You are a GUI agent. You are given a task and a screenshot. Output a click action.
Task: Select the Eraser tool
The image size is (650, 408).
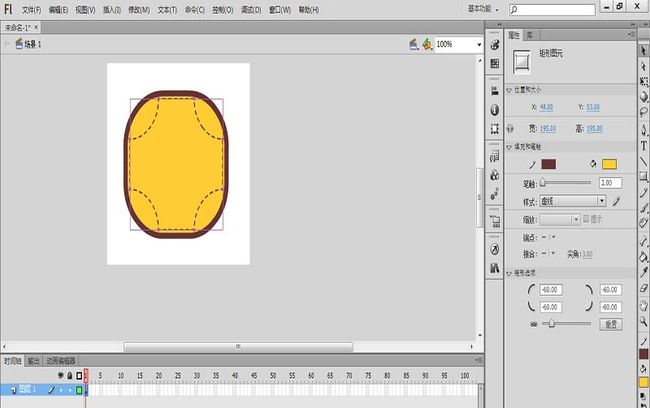pos(643,288)
